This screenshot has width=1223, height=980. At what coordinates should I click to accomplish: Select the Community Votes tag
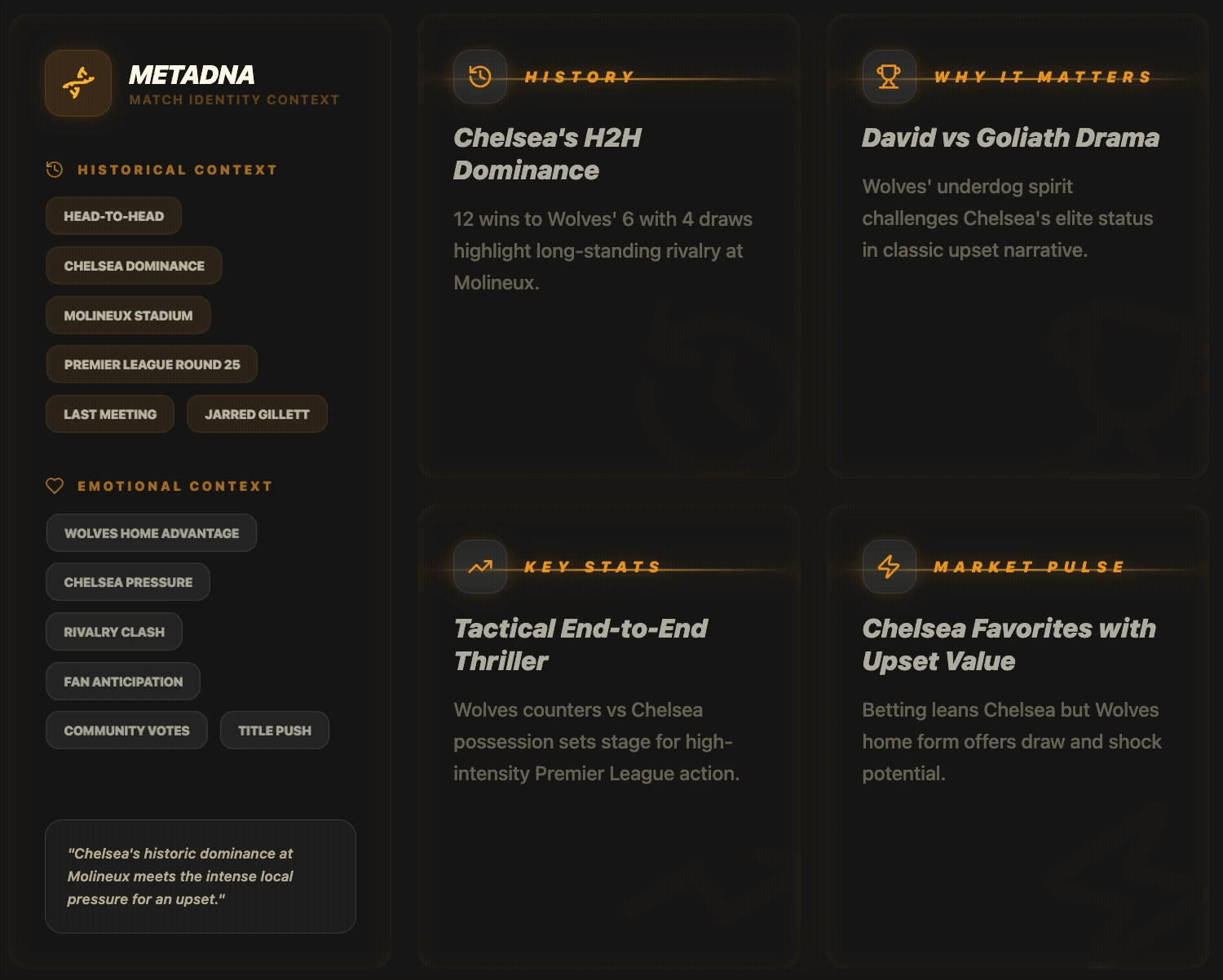126,731
